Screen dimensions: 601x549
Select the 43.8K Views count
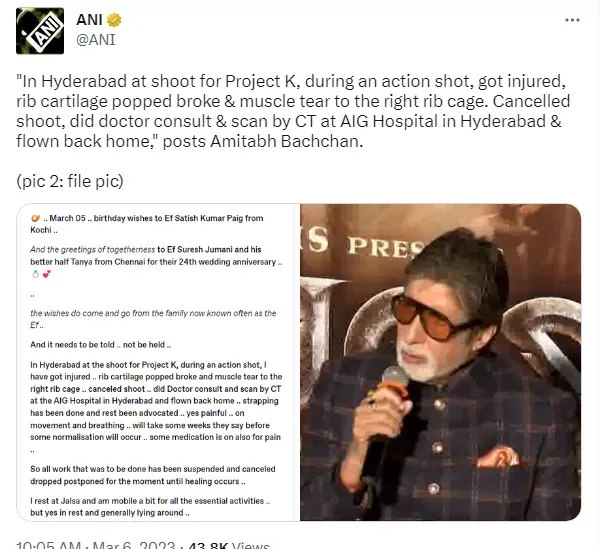(229, 544)
